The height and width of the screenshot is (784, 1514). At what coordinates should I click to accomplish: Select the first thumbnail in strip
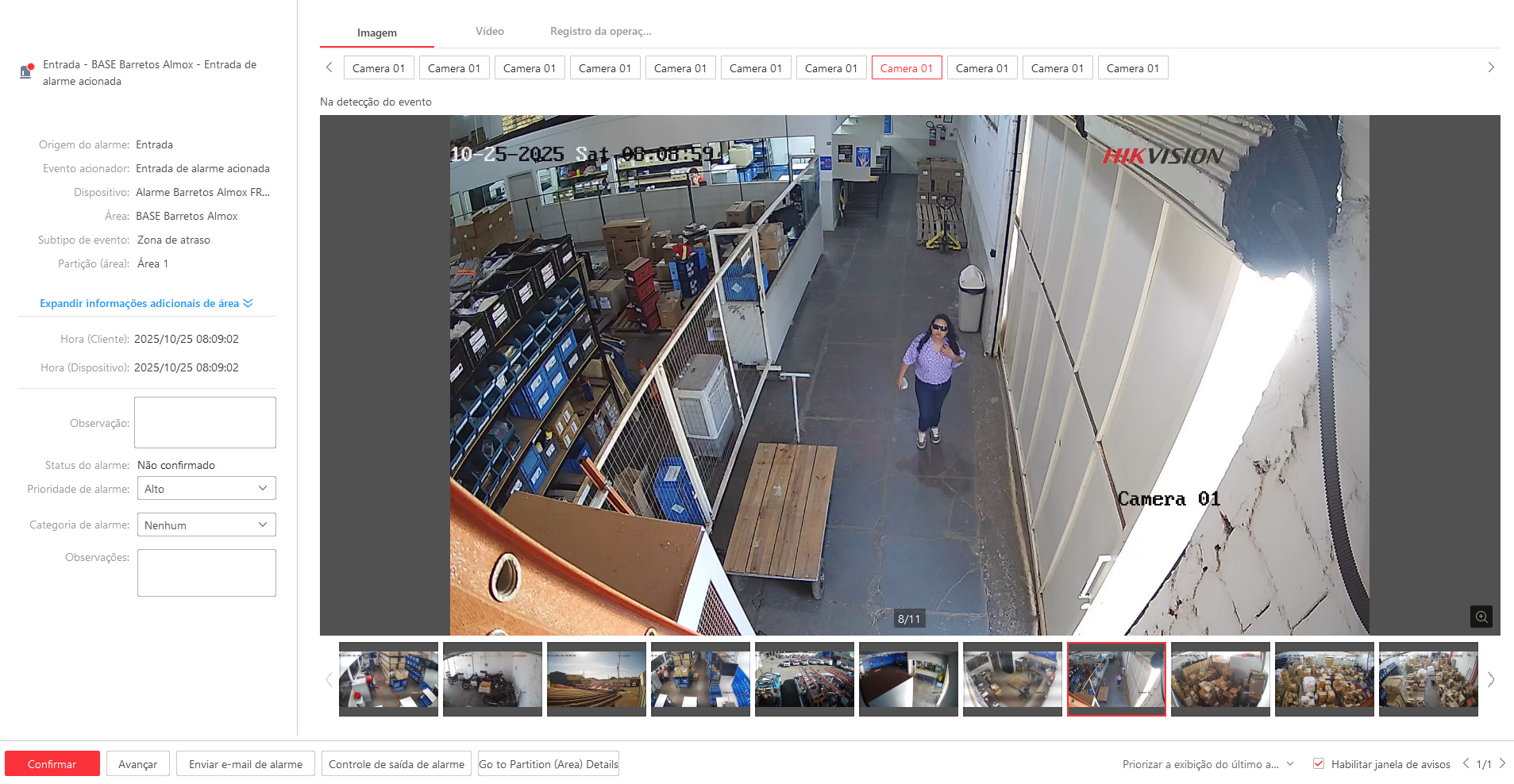(388, 678)
